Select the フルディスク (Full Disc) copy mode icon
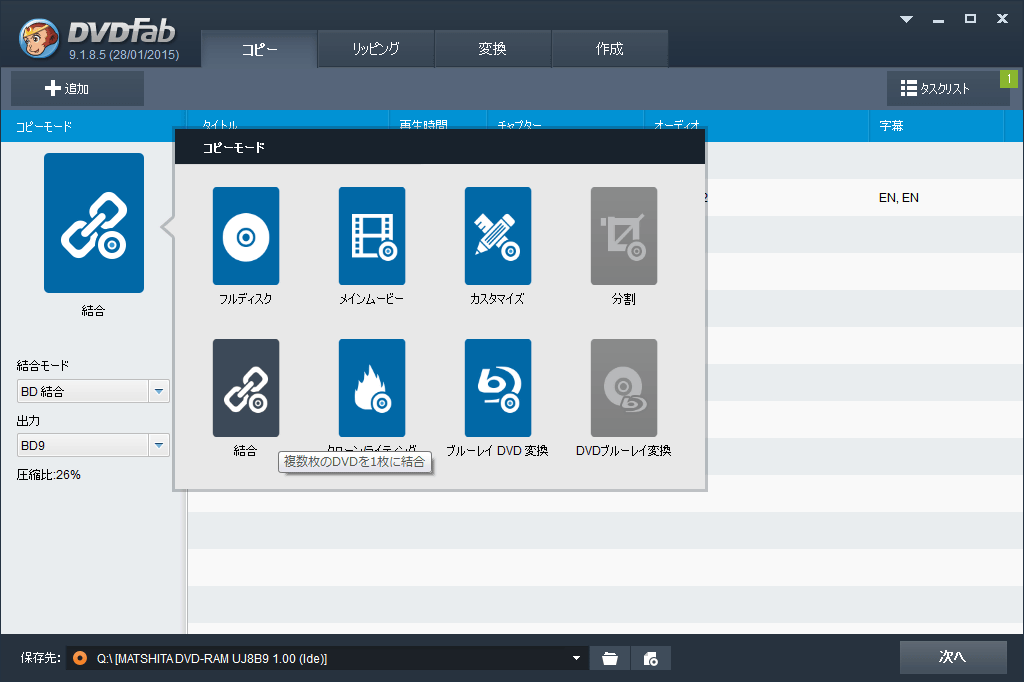 [x=246, y=236]
